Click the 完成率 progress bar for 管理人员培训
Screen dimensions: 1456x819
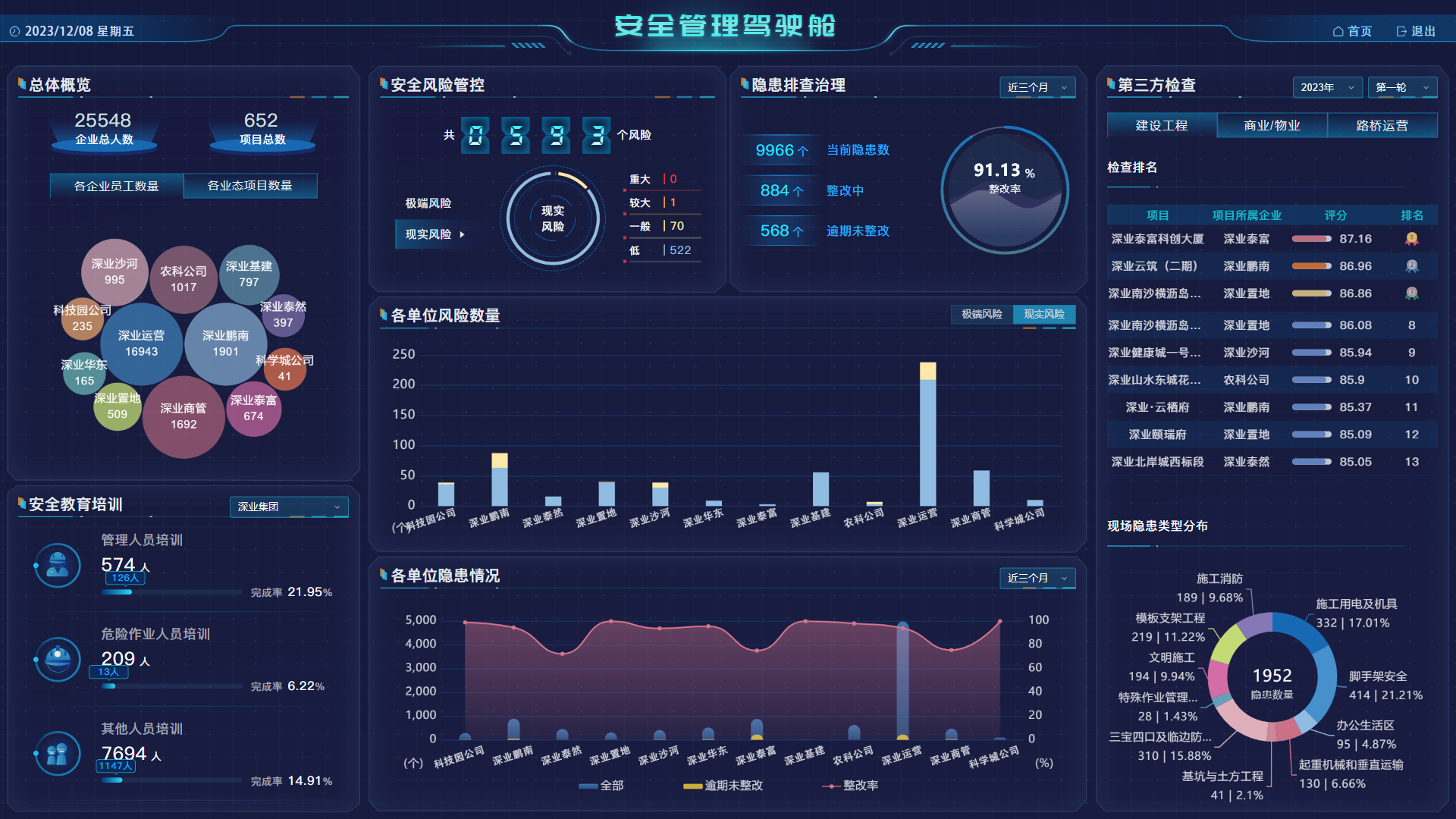click(x=171, y=592)
